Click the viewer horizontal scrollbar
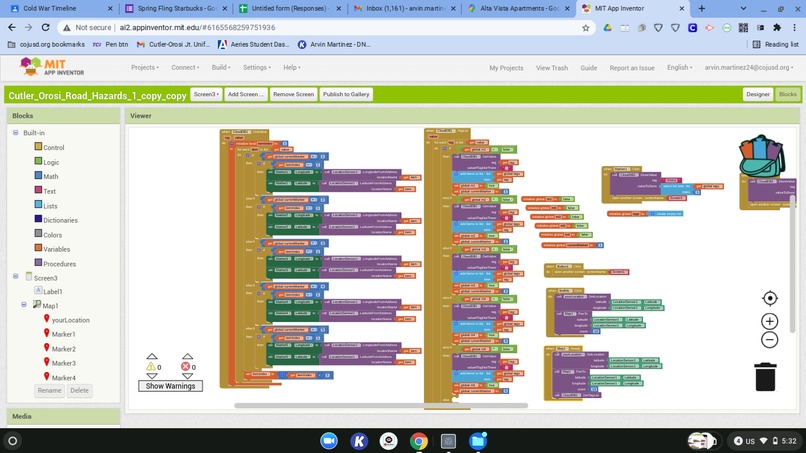The image size is (806, 453). [381, 405]
